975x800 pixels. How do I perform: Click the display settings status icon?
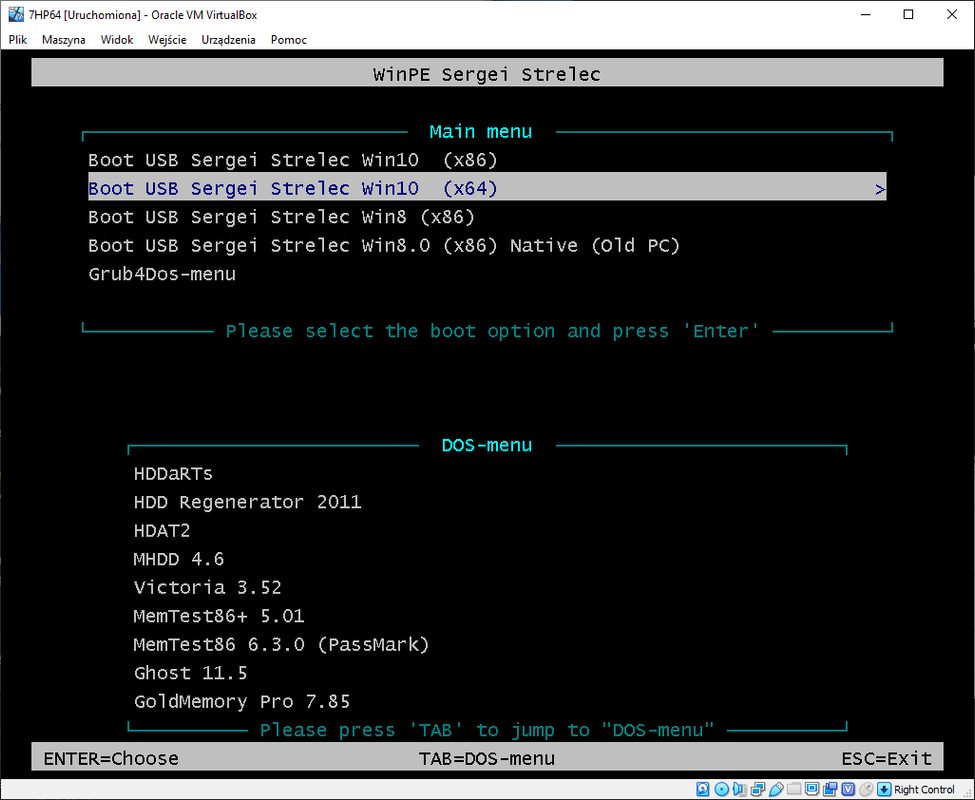click(x=812, y=789)
